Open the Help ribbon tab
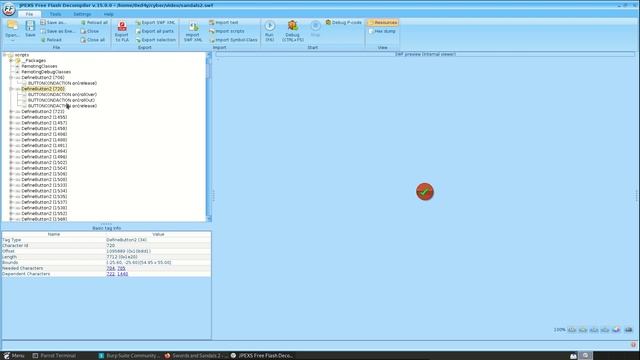 click(x=109, y=14)
